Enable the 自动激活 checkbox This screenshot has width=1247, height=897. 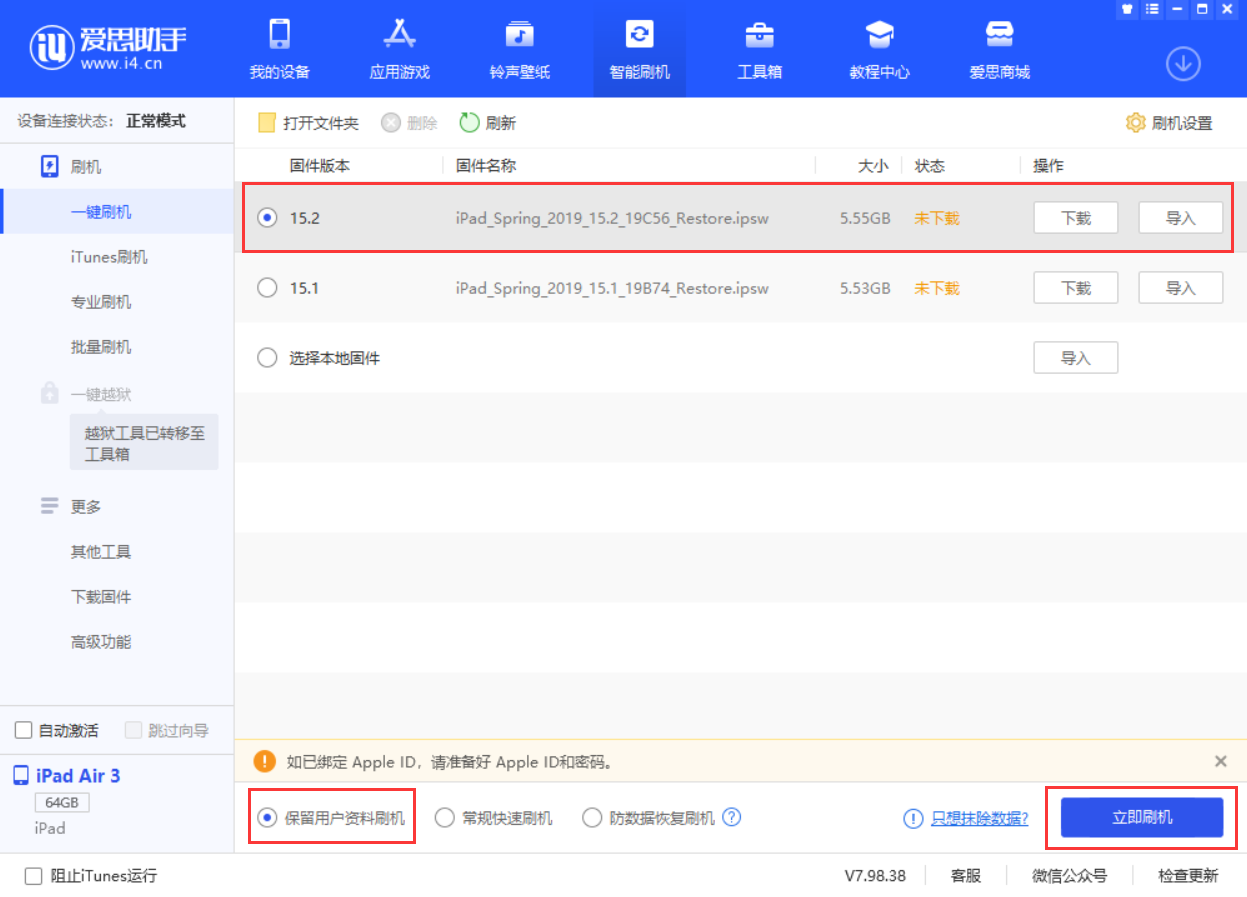(x=22, y=730)
